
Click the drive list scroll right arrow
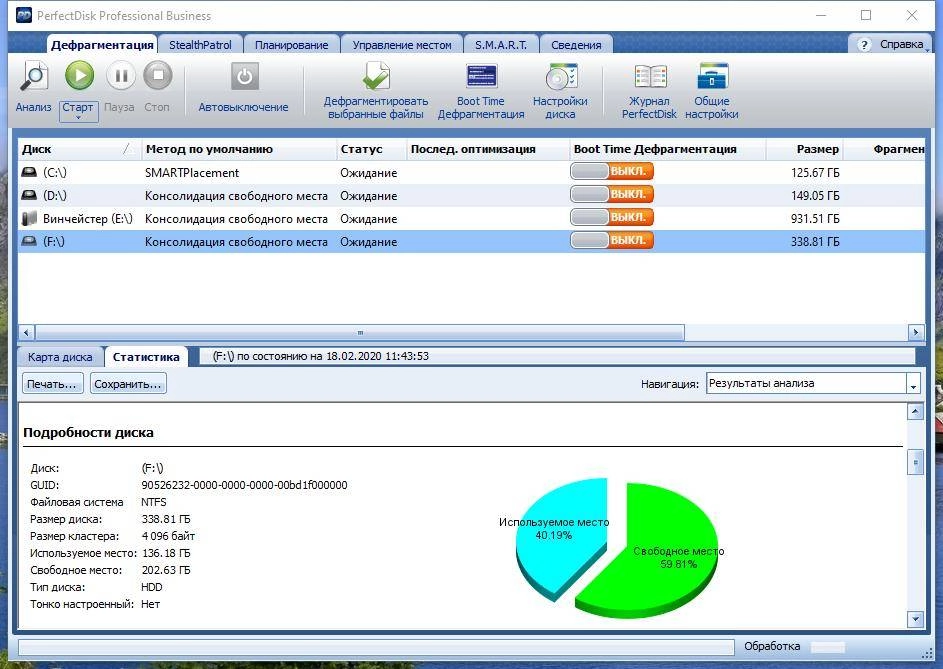(916, 332)
